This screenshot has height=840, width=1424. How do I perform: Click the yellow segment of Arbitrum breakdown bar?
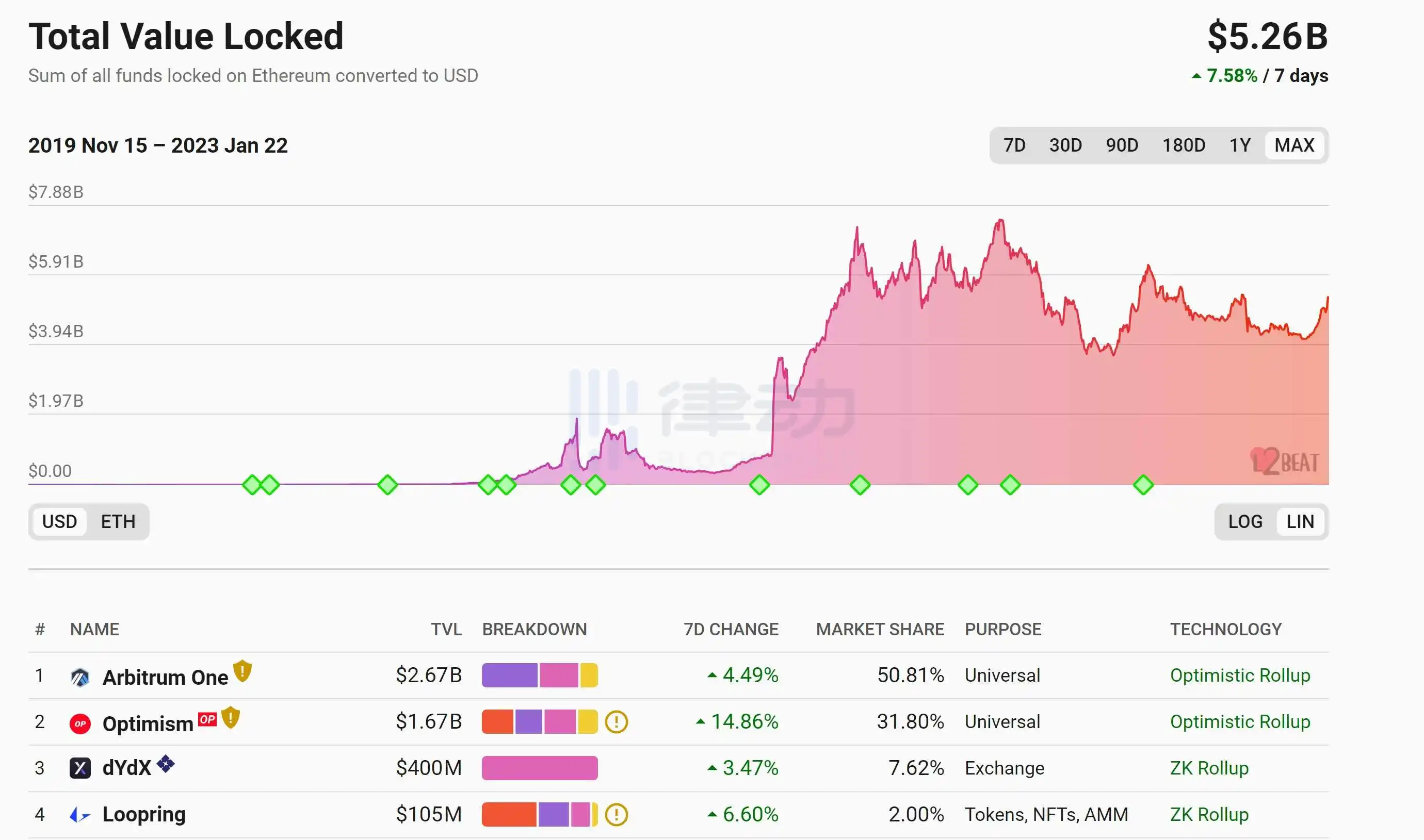tap(589, 676)
